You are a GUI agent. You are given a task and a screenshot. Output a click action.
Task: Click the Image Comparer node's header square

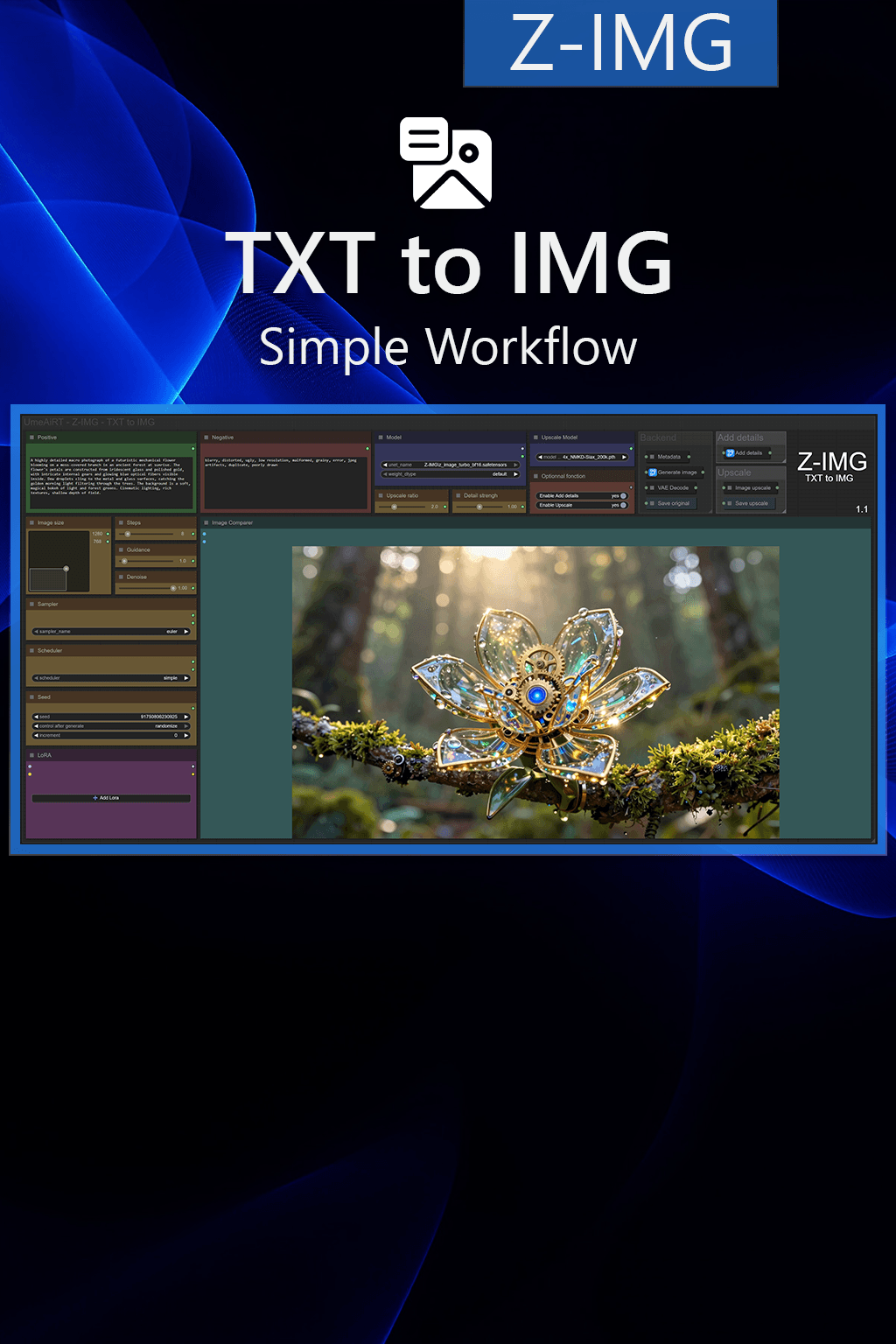[206, 522]
